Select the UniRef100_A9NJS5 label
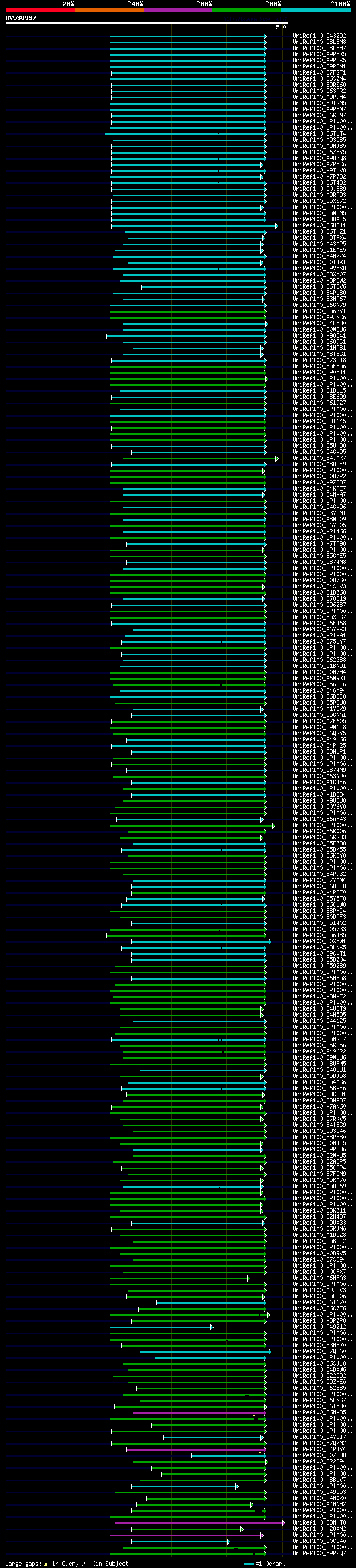Image resolution: width=356 pixels, height=1568 pixels. [x=319, y=146]
